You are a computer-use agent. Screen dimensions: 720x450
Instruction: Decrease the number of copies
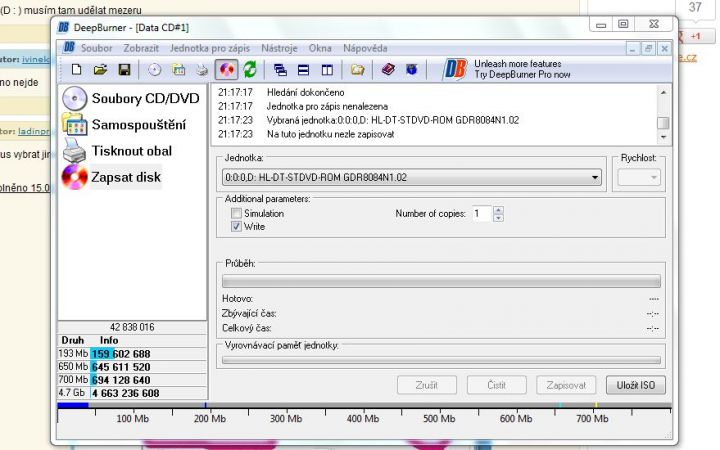pyautogui.click(x=498, y=218)
